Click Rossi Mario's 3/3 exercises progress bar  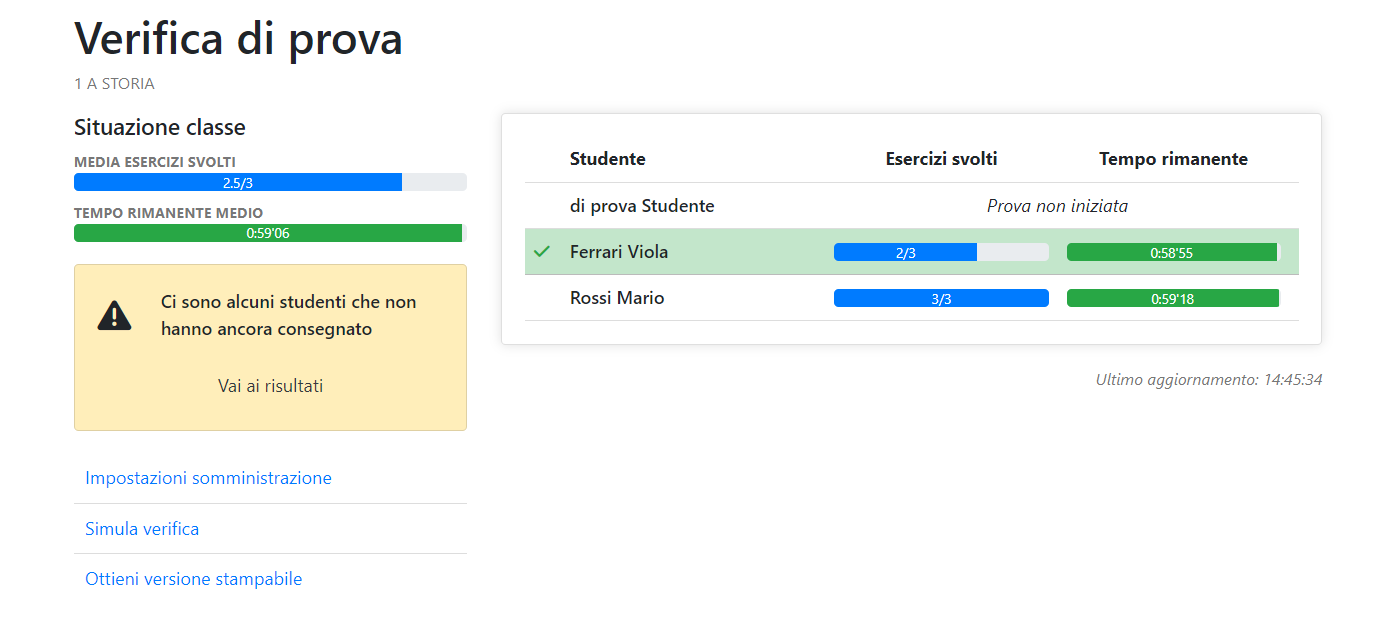941,298
